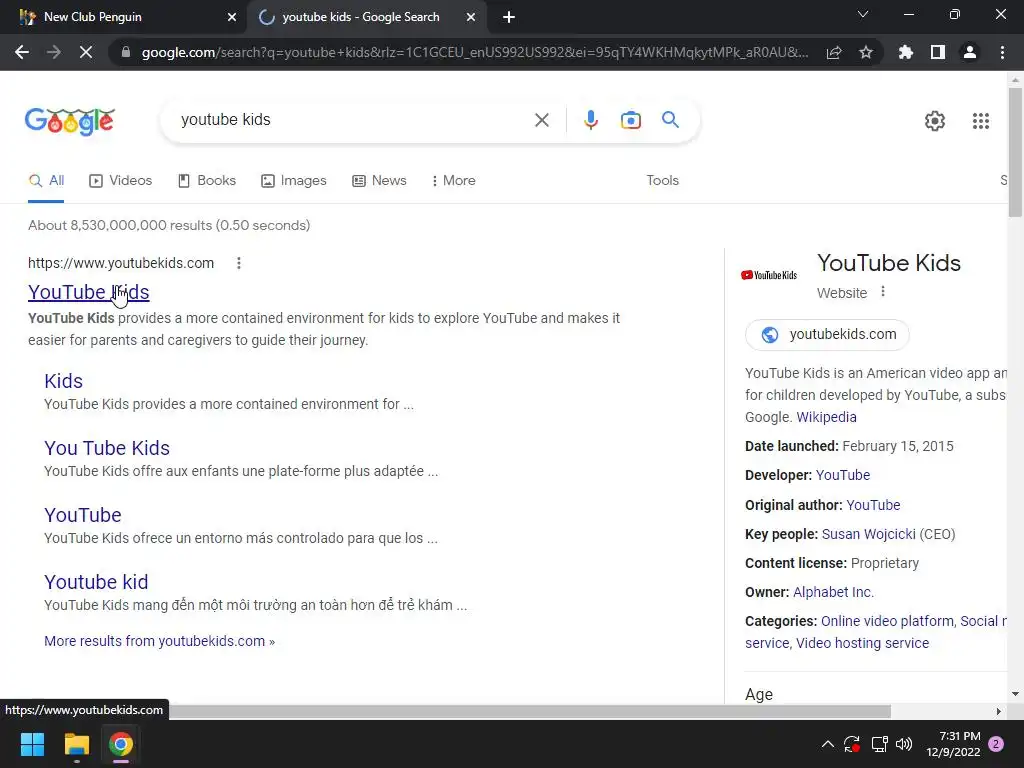Toggle the Chrome side panel icon

(x=938, y=52)
